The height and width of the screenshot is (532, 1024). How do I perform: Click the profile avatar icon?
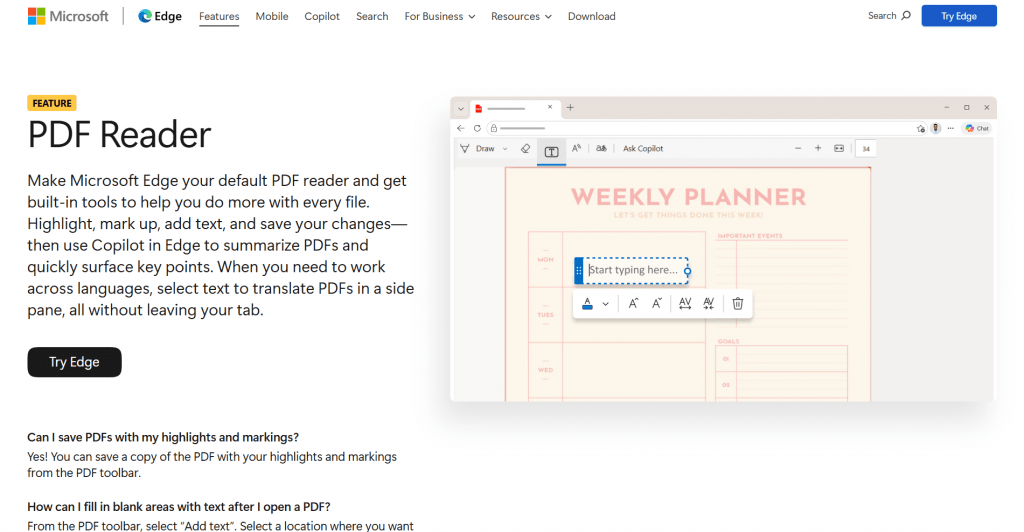[936, 129]
